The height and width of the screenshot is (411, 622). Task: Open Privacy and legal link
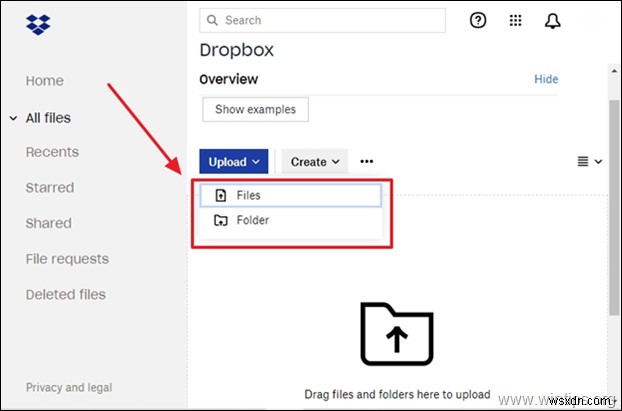(x=69, y=388)
